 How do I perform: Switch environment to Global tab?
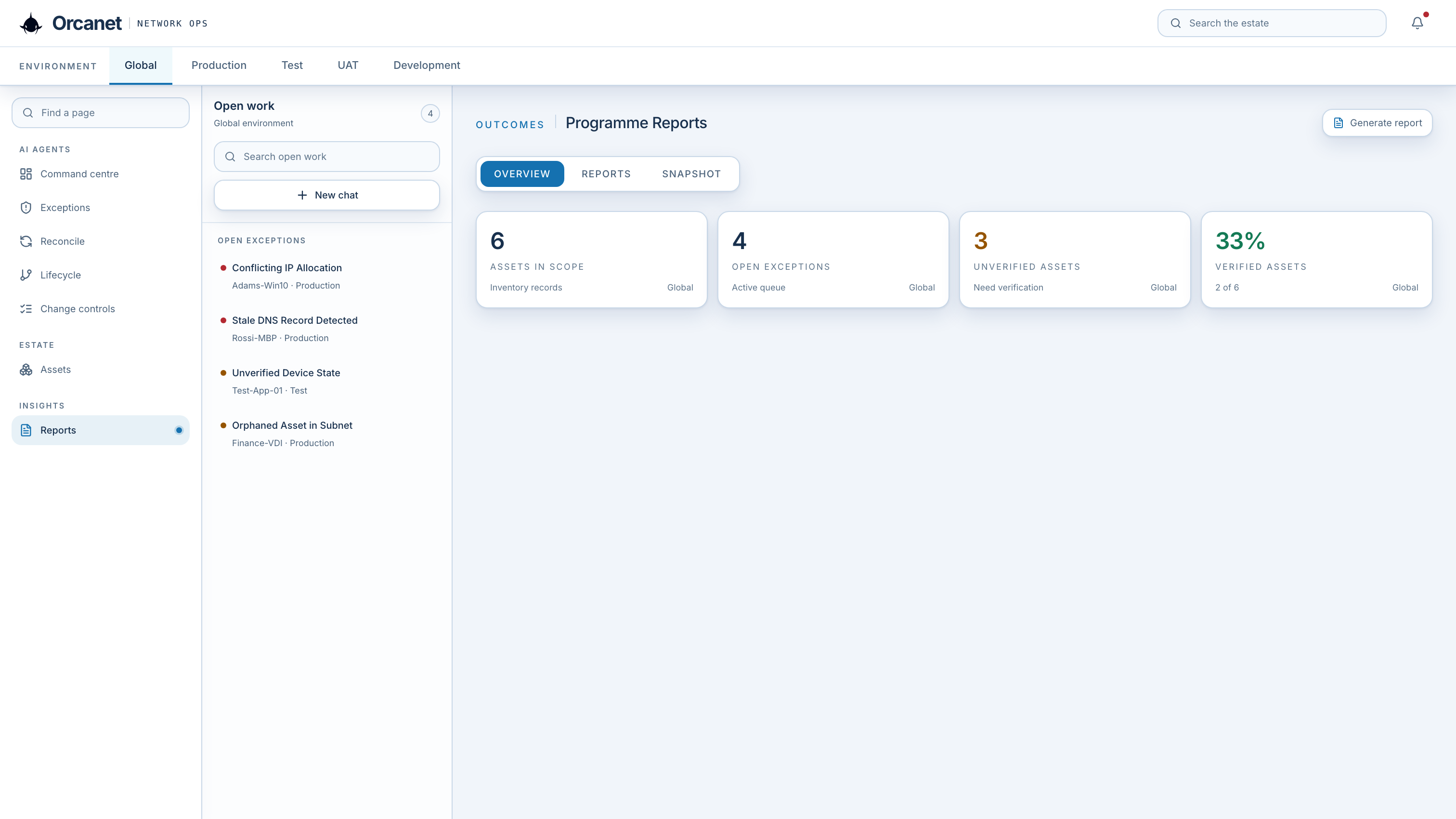pos(141,66)
